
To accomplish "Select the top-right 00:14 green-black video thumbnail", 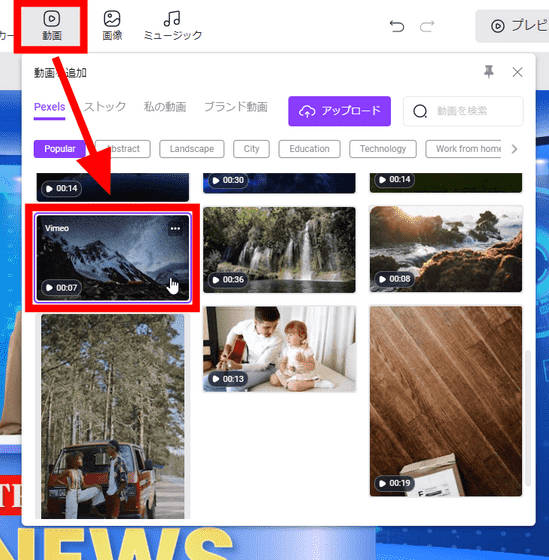I will 446,182.
